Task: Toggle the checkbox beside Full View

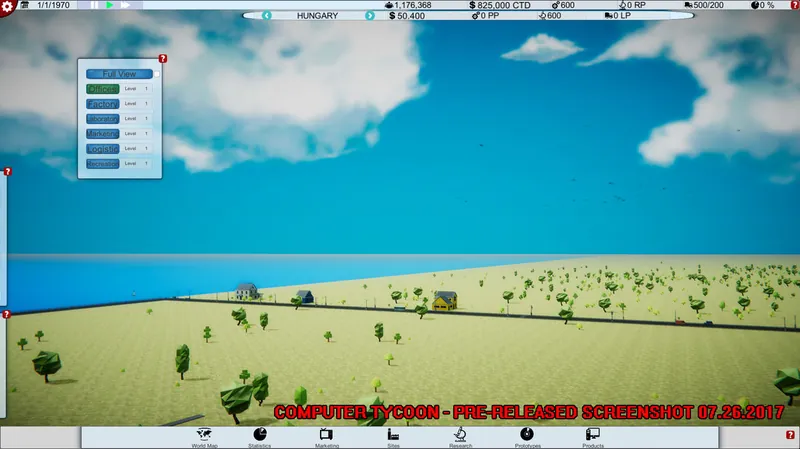Action: (x=157, y=74)
